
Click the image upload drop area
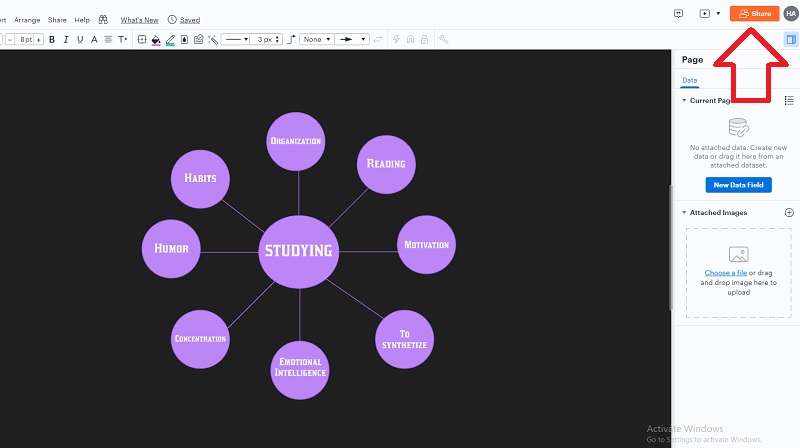pos(738,273)
